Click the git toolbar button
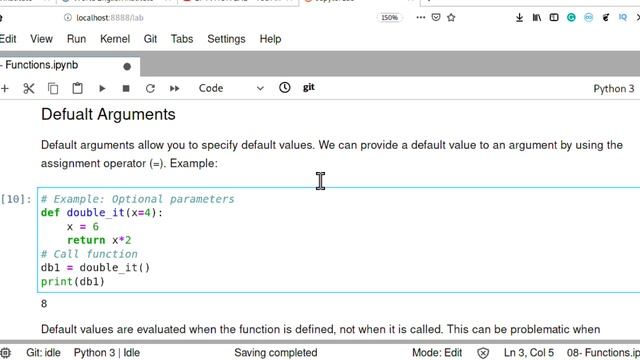 [x=309, y=87]
